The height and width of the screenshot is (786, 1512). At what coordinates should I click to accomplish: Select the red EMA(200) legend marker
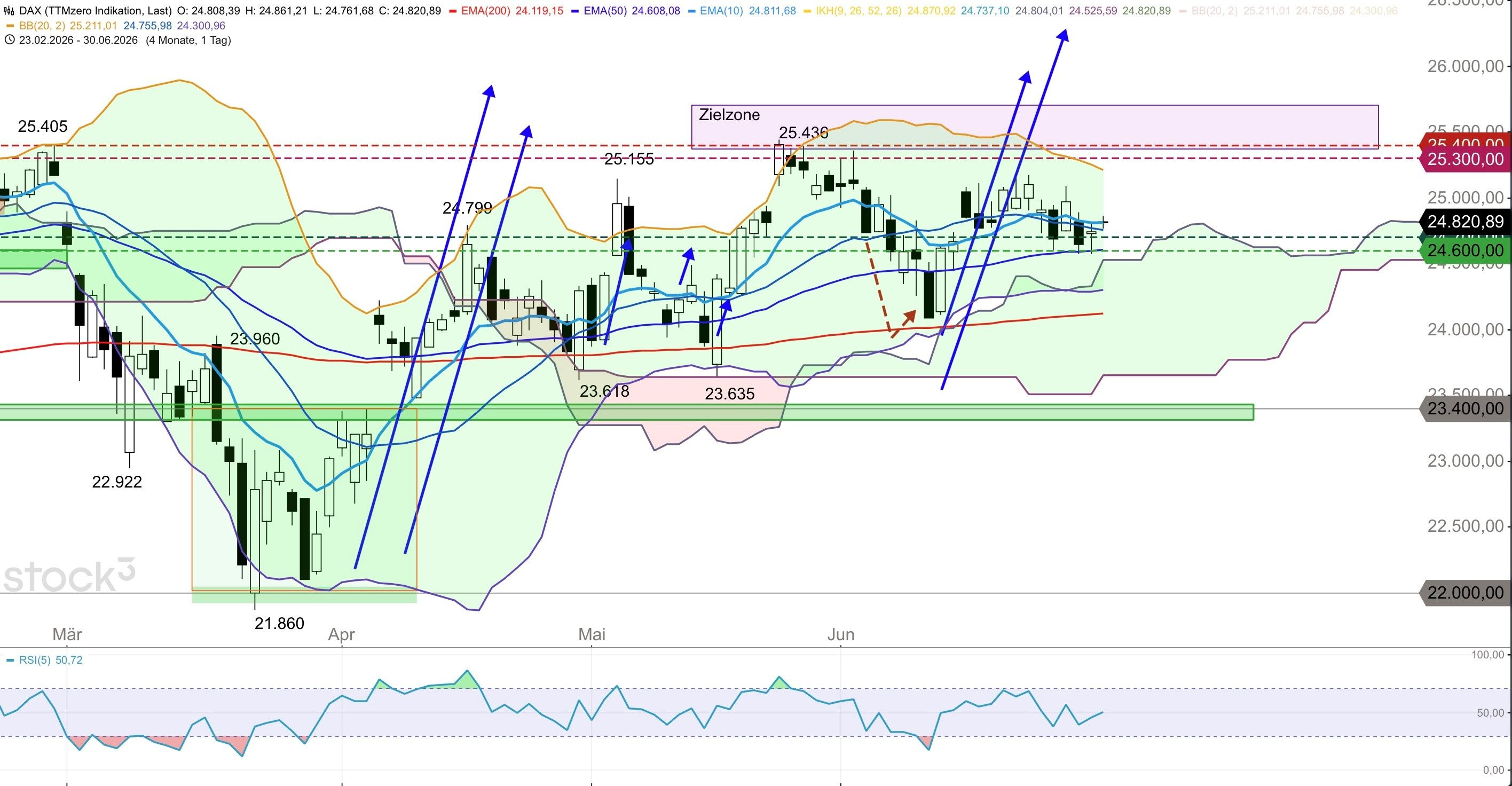coord(453,11)
